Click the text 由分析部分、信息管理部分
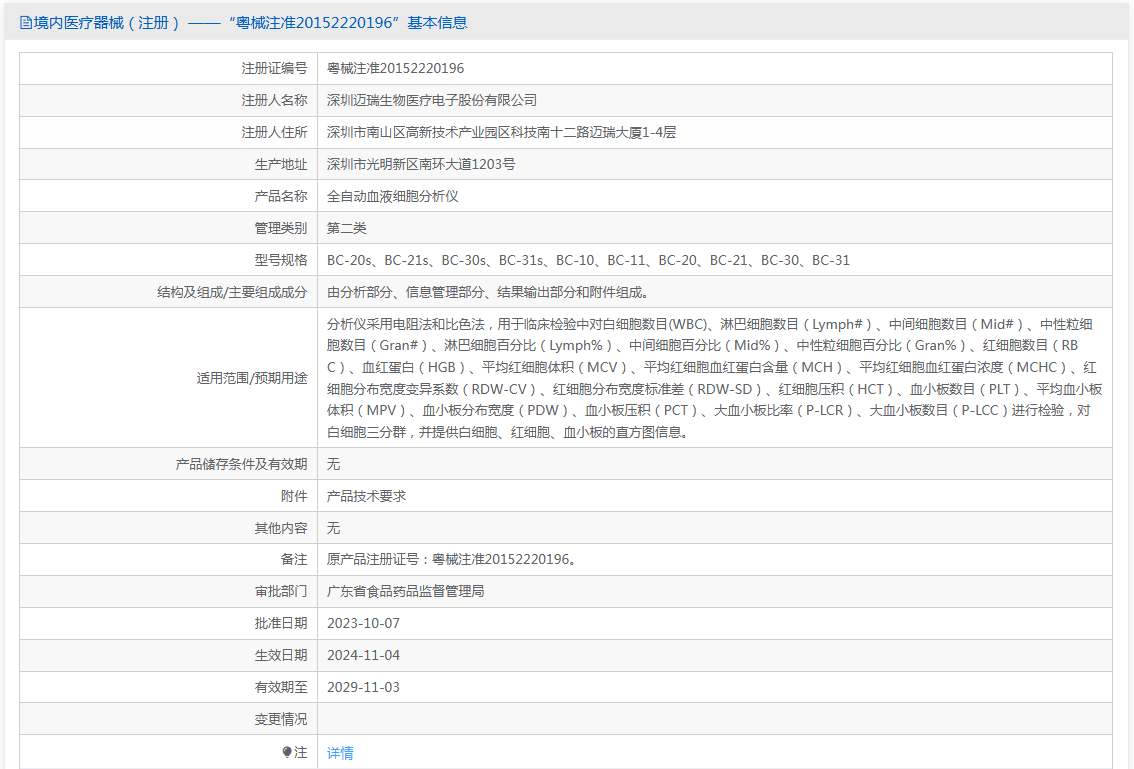This screenshot has width=1134, height=769. click(x=406, y=292)
